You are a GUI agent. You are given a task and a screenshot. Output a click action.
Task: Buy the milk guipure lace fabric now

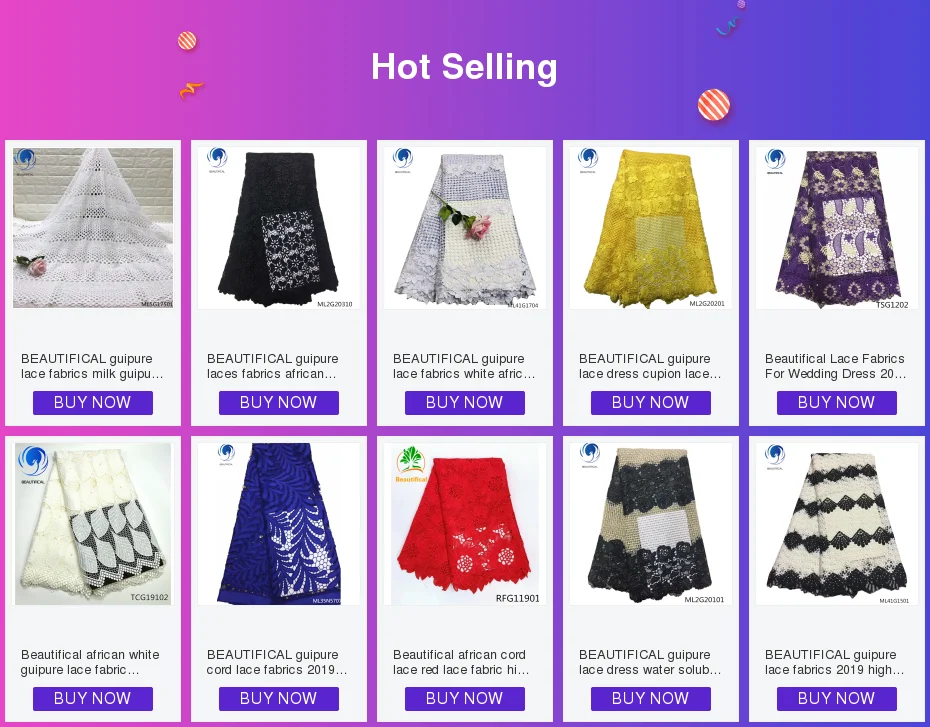tap(93, 403)
